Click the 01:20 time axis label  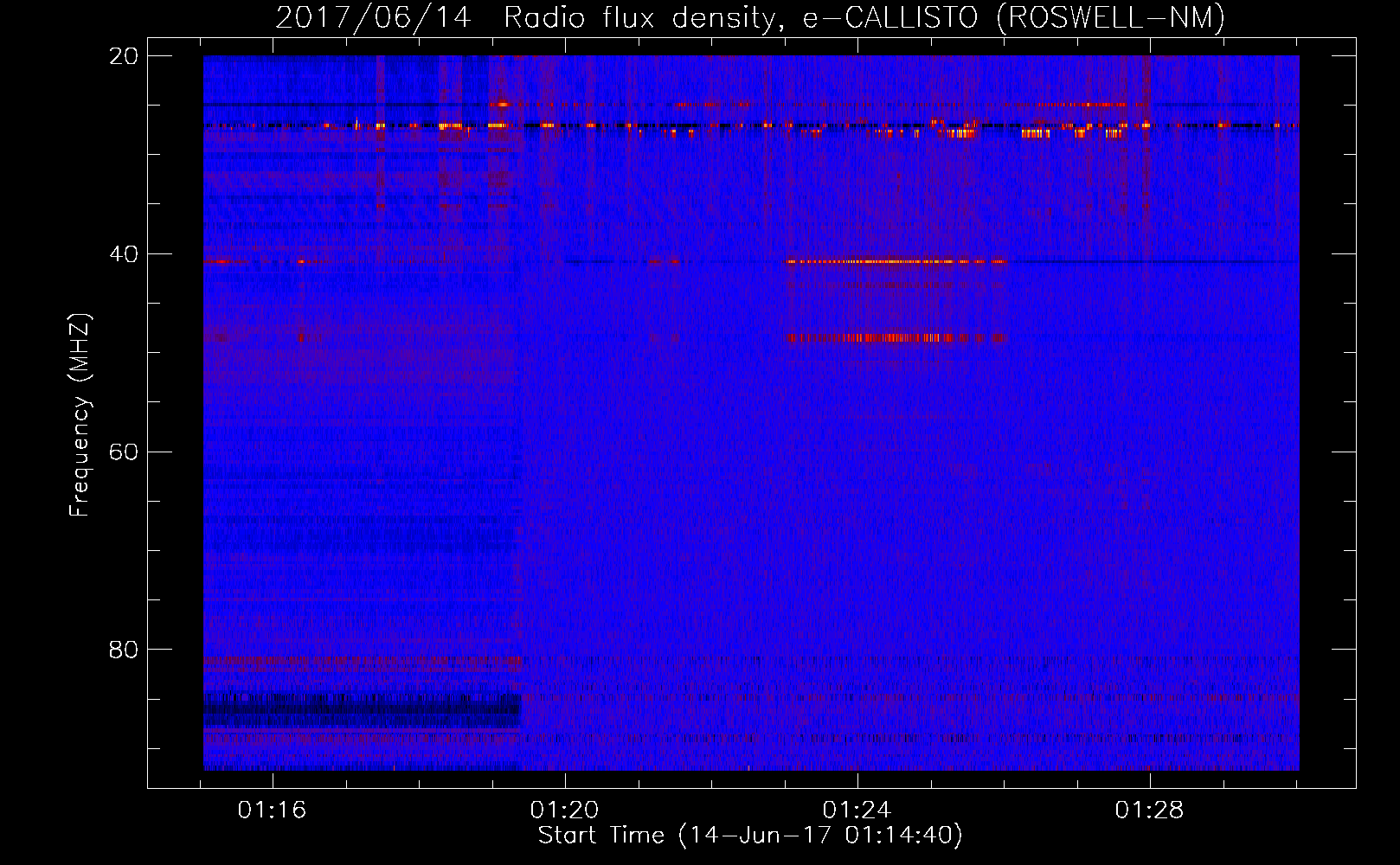click(x=564, y=811)
